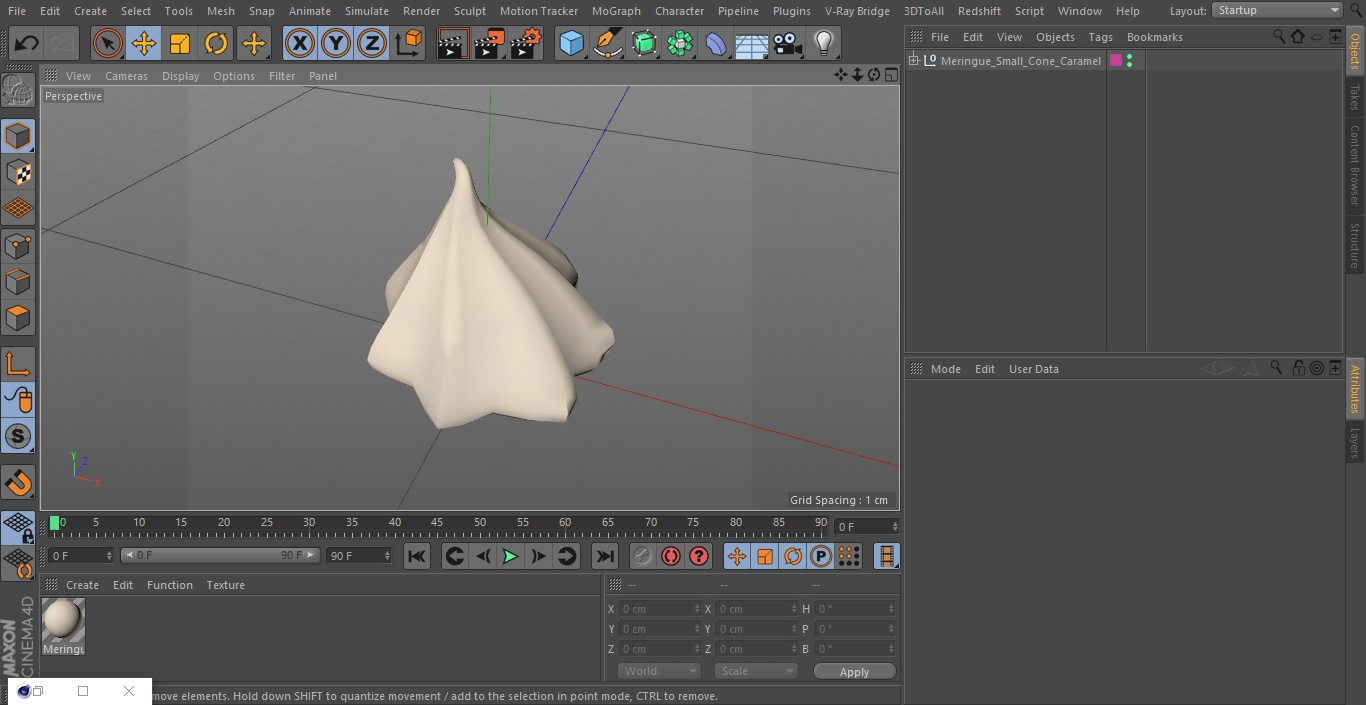Open the World coordinate dropdown
The width and height of the screenshot is (1366, 705).
[x=658, y=671]
